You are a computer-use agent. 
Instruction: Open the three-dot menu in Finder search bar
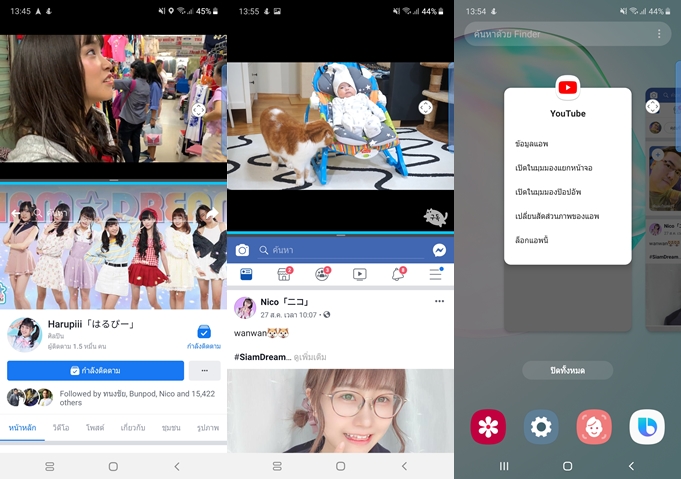click(x=658, y=34)
